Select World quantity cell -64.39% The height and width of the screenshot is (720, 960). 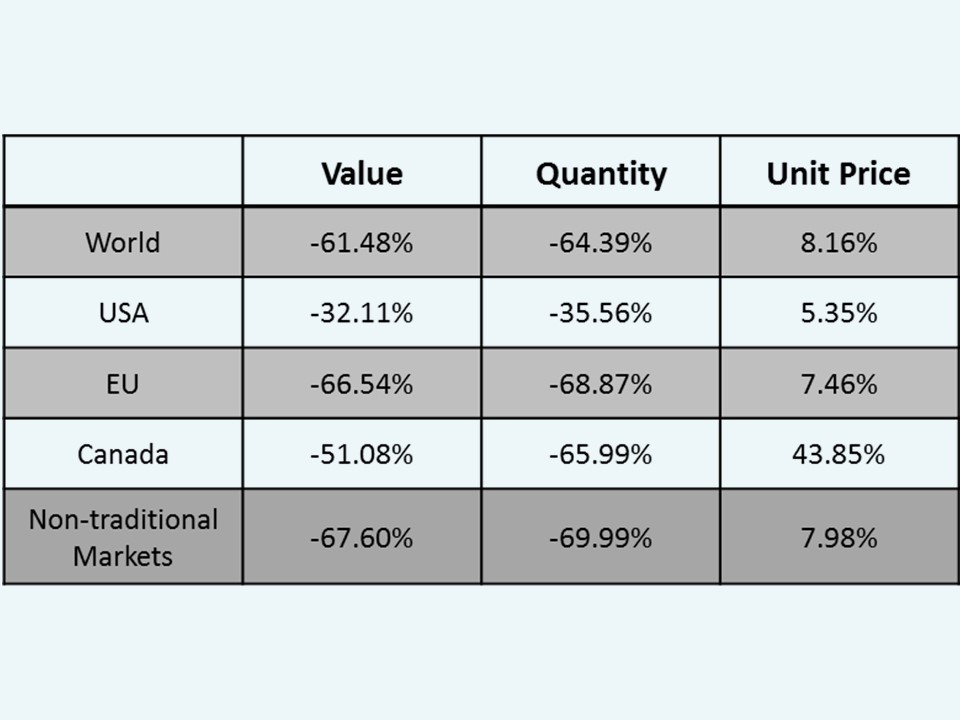tap(600, 242)
